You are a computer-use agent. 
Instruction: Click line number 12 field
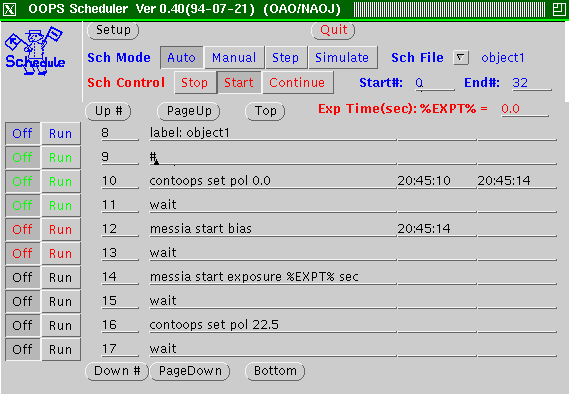pos(120,229)
